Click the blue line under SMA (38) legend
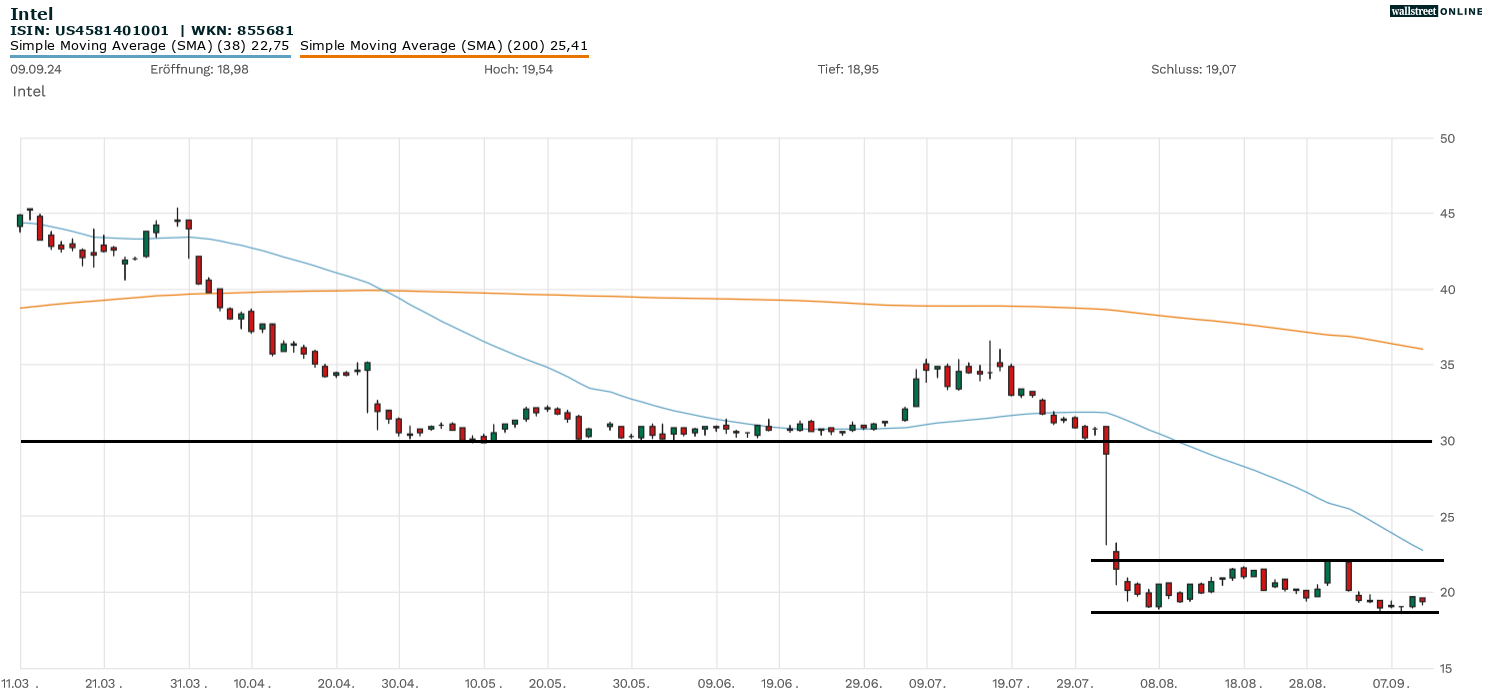Viewport: 1490px width, 689px height. 150,56
